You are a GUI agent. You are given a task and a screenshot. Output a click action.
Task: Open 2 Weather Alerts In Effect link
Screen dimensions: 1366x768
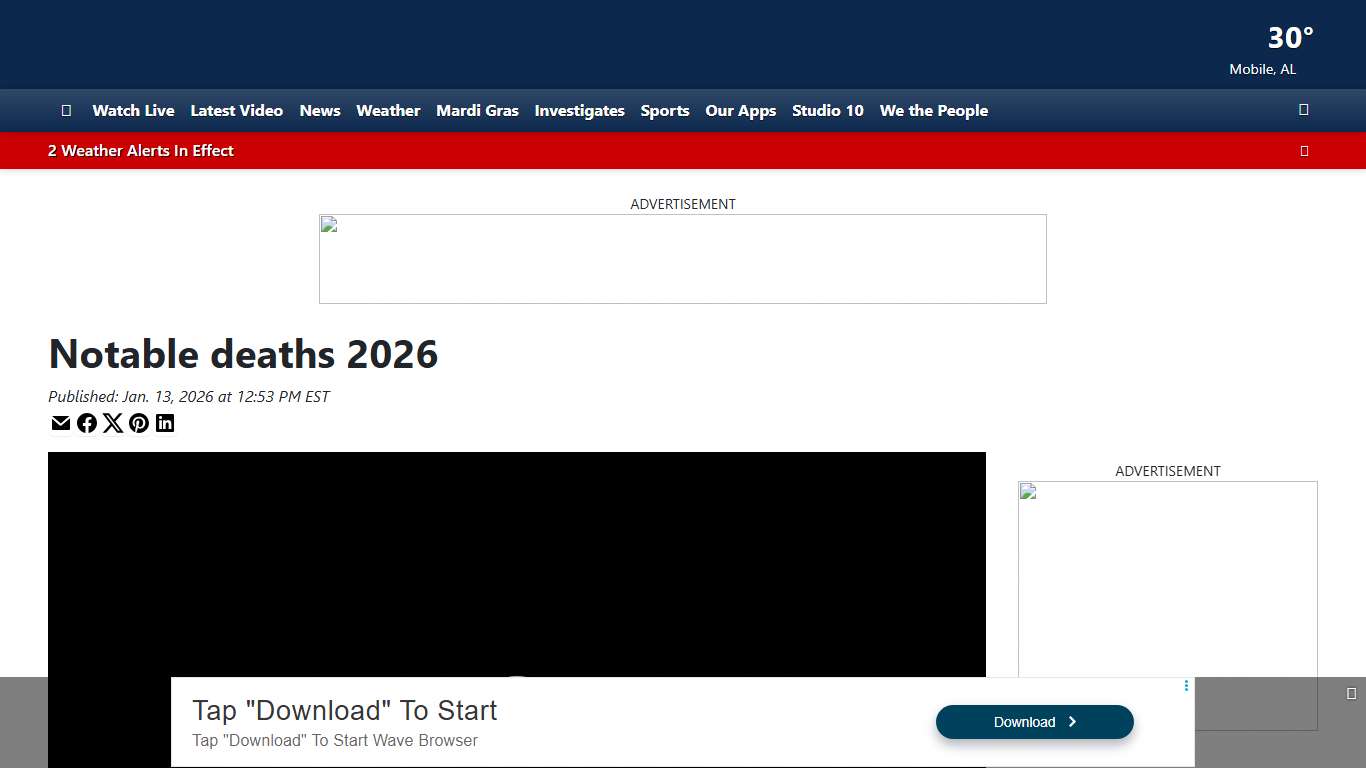tap(141, 151)
